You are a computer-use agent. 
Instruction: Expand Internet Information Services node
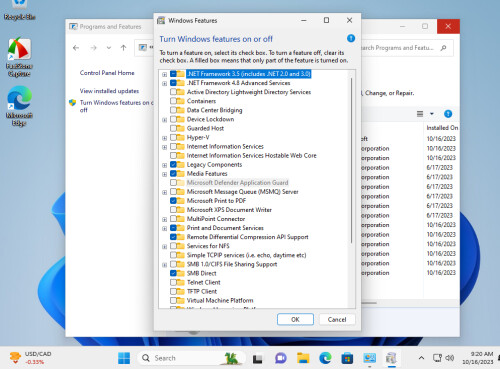pos(164,147)
